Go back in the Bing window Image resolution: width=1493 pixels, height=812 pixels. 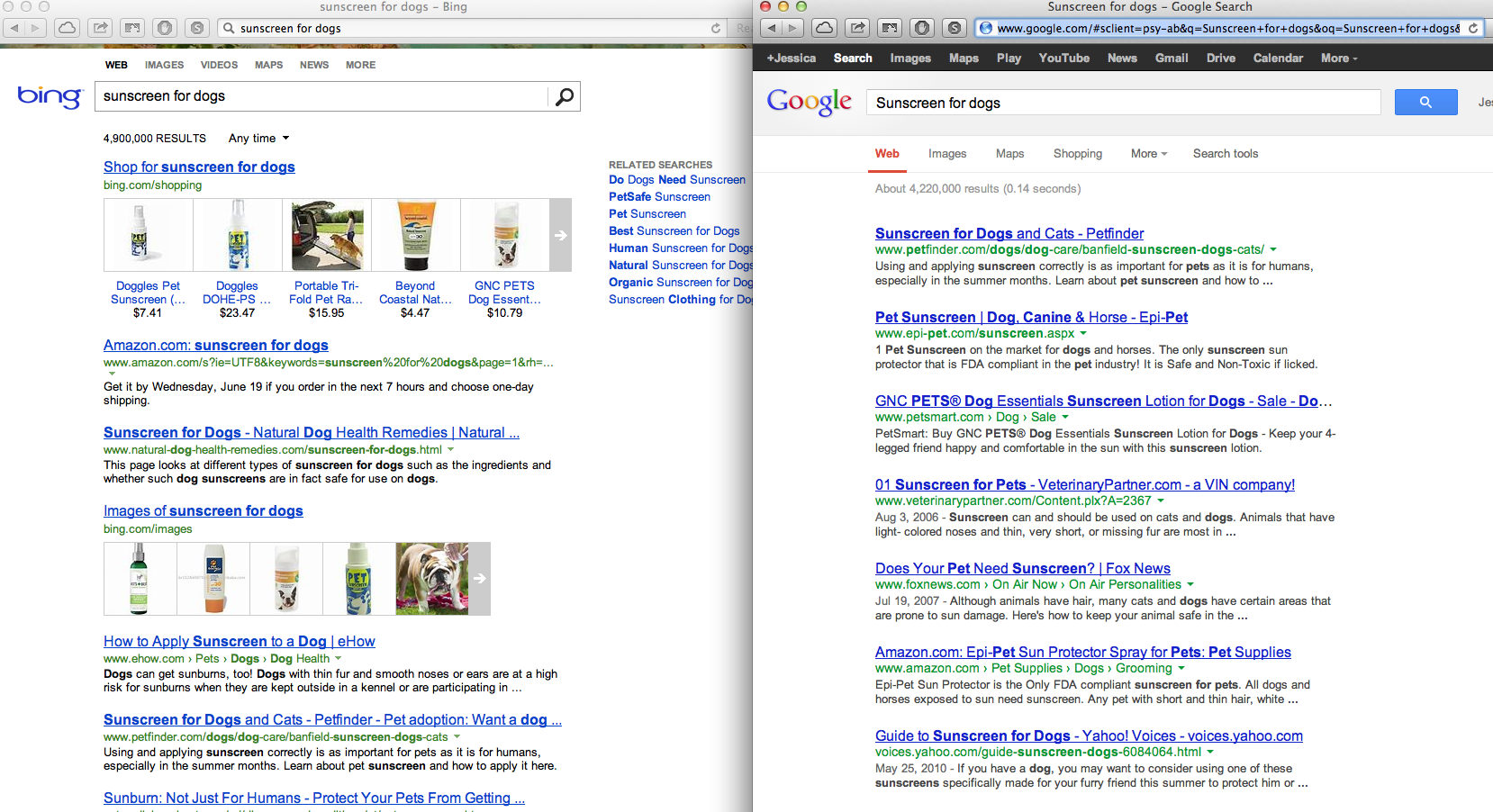tap(14, 28)
